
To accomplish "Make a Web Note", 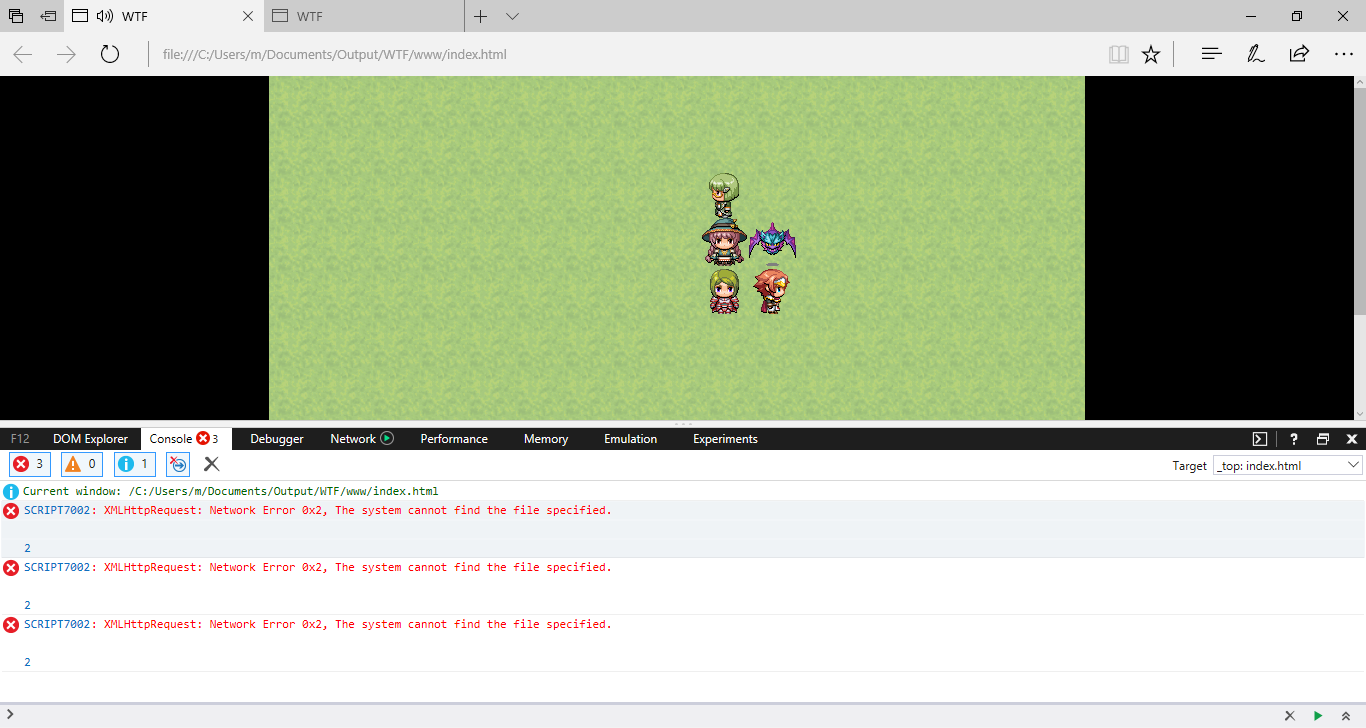I will (1255, 54).
